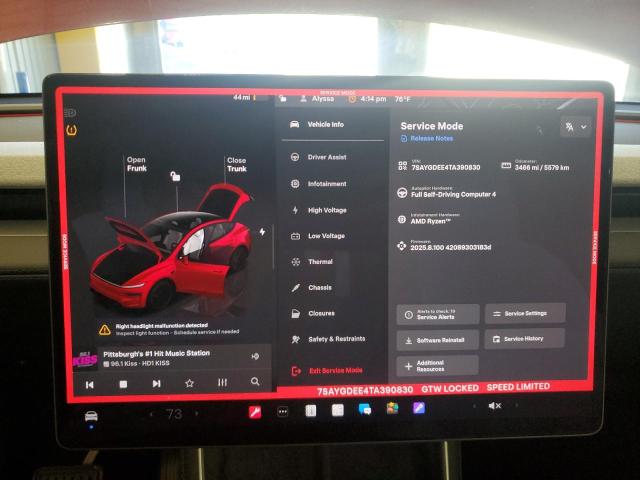Viewport: 640px width, 480px height.
Task: Open the red wrench service app
Action: [x=255, y=412]
